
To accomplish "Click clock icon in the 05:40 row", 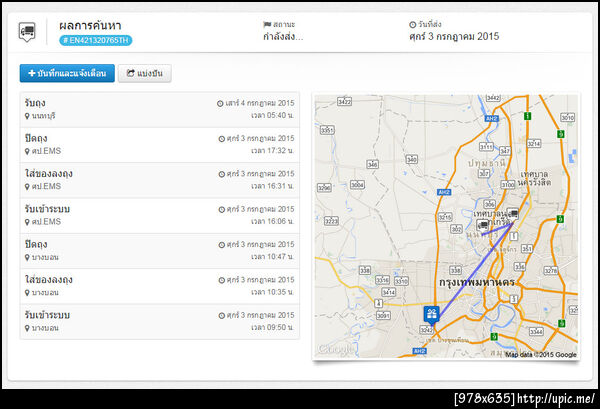I will 220,104.
